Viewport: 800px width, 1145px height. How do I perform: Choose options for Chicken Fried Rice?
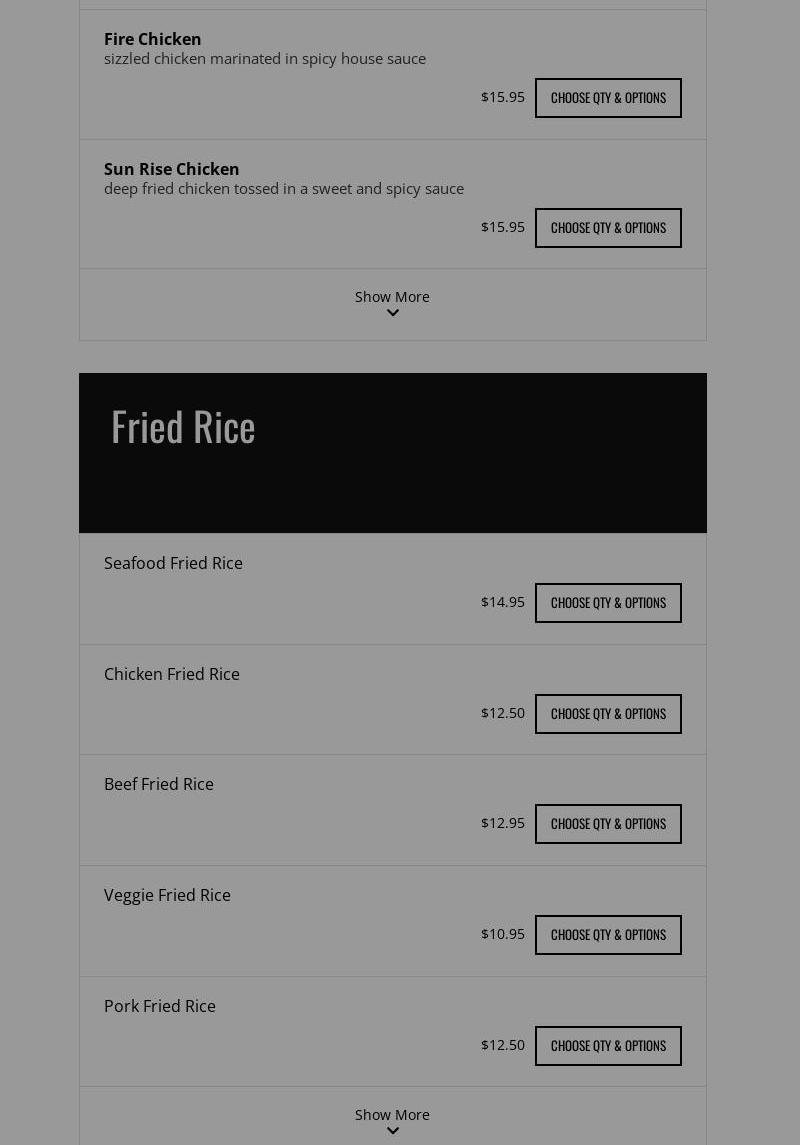click(x=608, y=714)
